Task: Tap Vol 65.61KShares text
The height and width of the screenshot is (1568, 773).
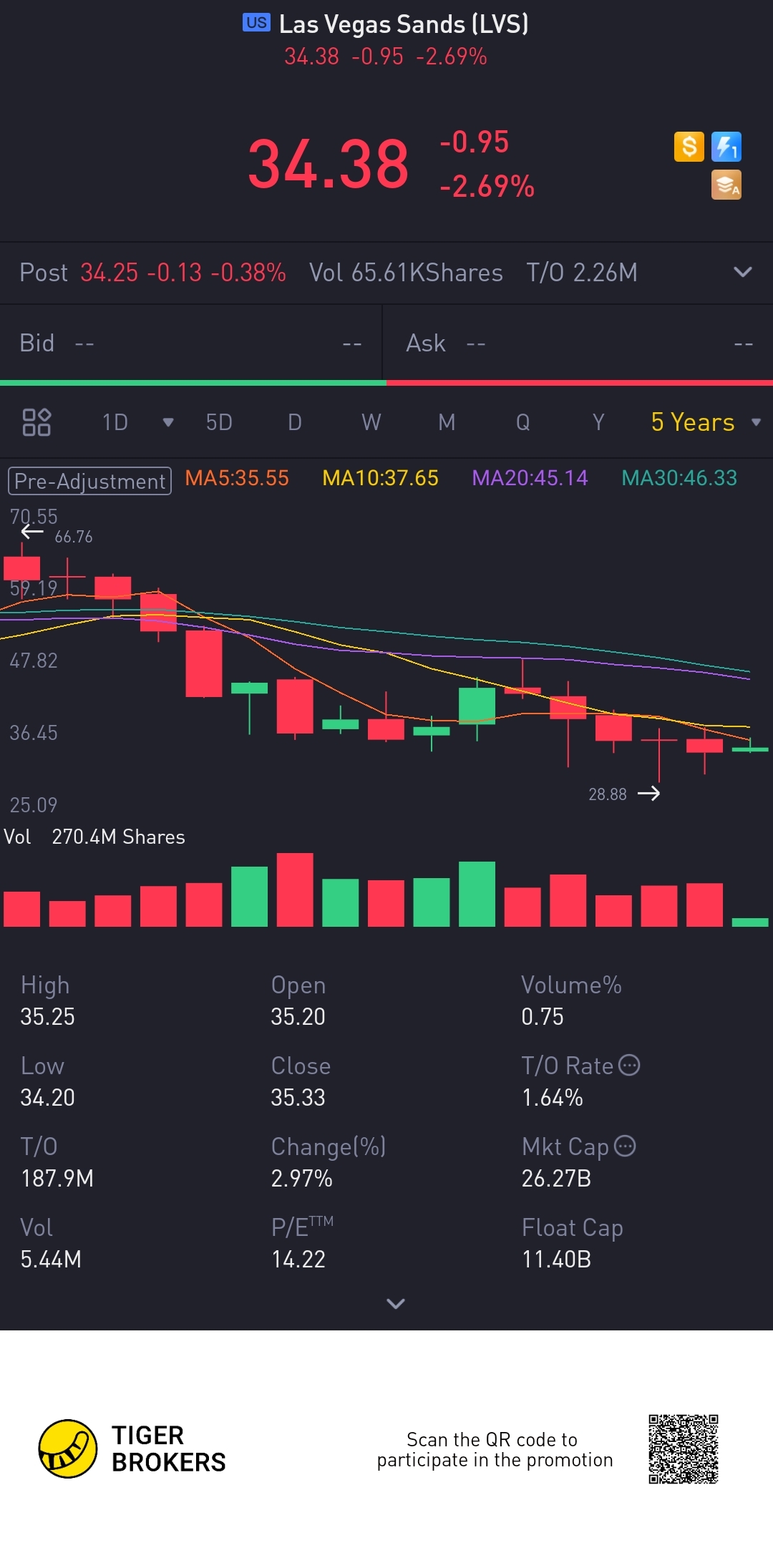Action: click(x=406, y=273)
